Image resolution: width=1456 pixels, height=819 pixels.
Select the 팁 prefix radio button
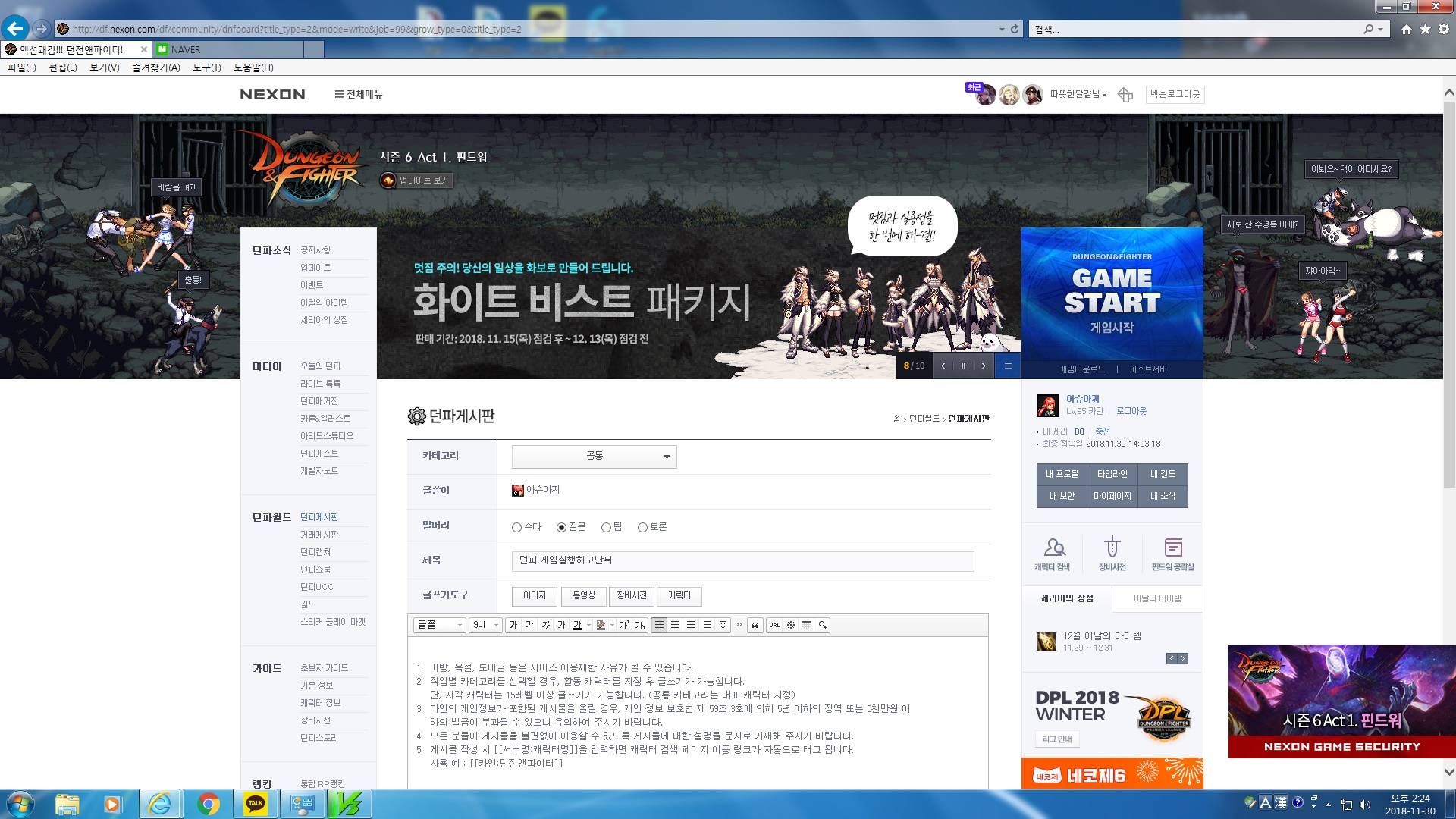(x=606, y=527)
